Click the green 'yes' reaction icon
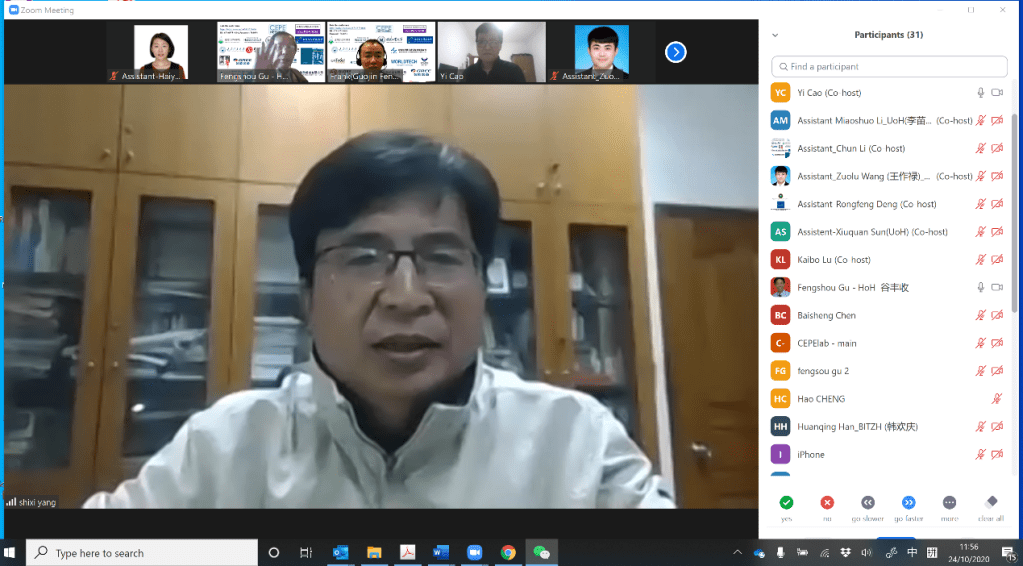Viewport: 1023px width, 566px height. coord(786,502)
